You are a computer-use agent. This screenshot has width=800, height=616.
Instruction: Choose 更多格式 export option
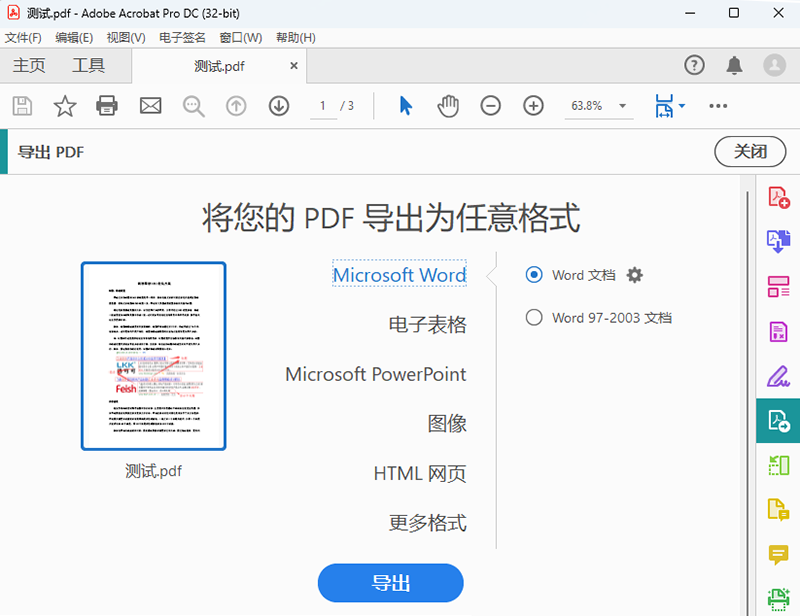click(x=428, y=523)
